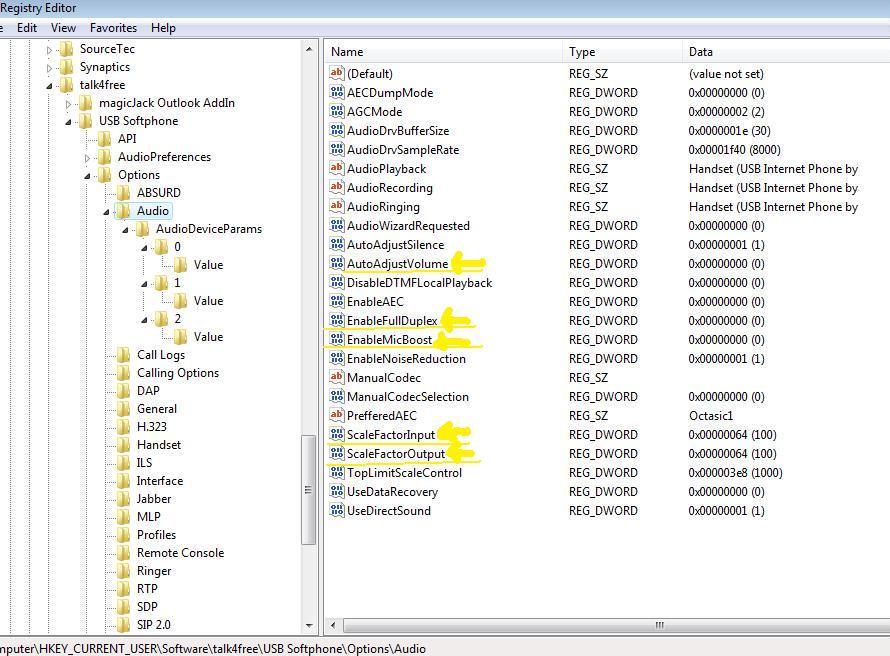Screen dimensions: 890x656
Task: Click the ScaleFactorOutput value icon
Action: (337, 453)
